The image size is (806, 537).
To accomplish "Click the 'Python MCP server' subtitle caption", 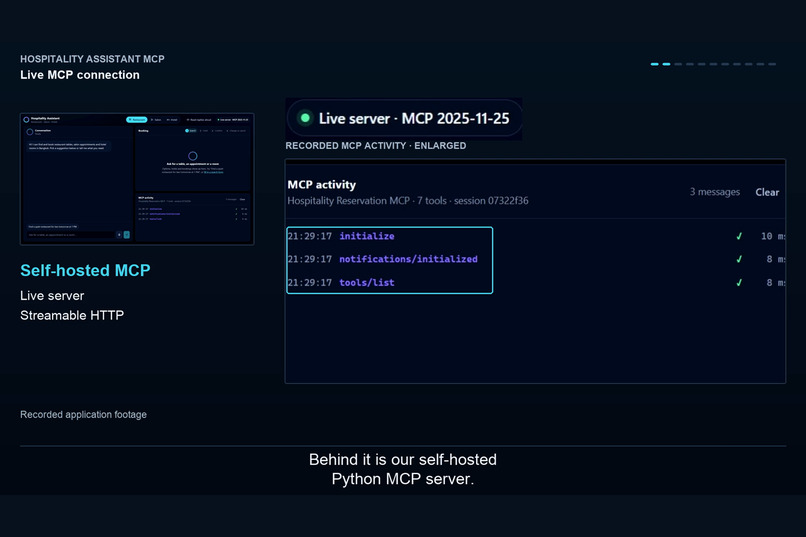I will coord(402,479).
